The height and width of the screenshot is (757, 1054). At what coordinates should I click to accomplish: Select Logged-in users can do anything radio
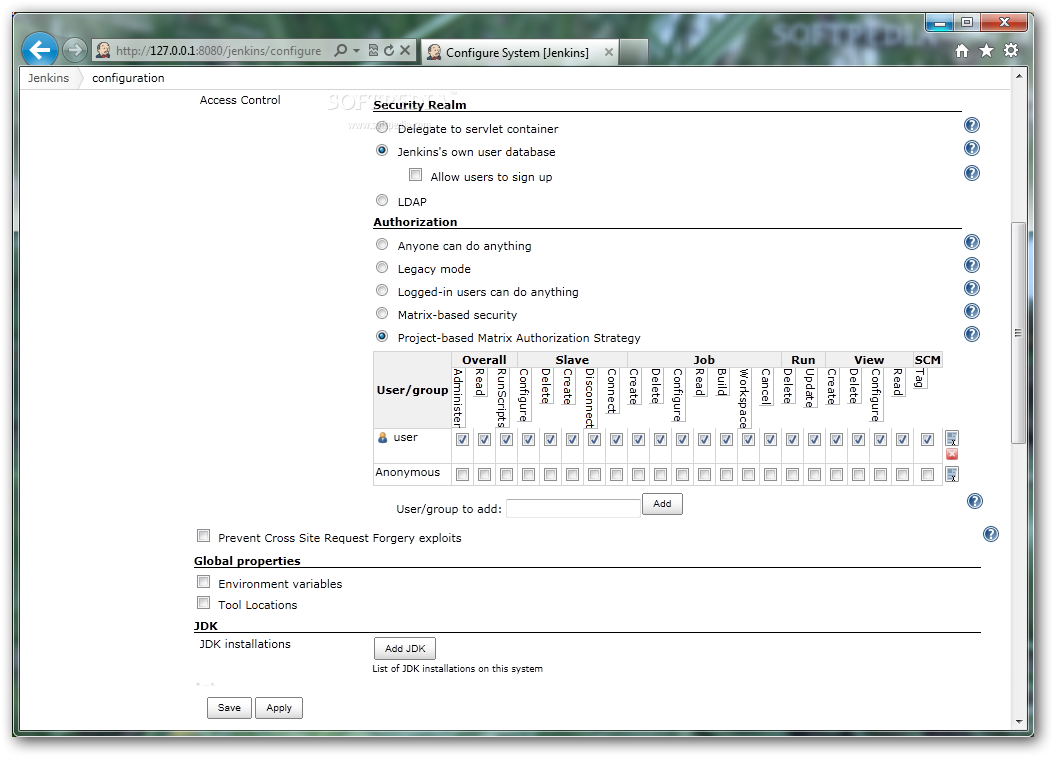382,290
